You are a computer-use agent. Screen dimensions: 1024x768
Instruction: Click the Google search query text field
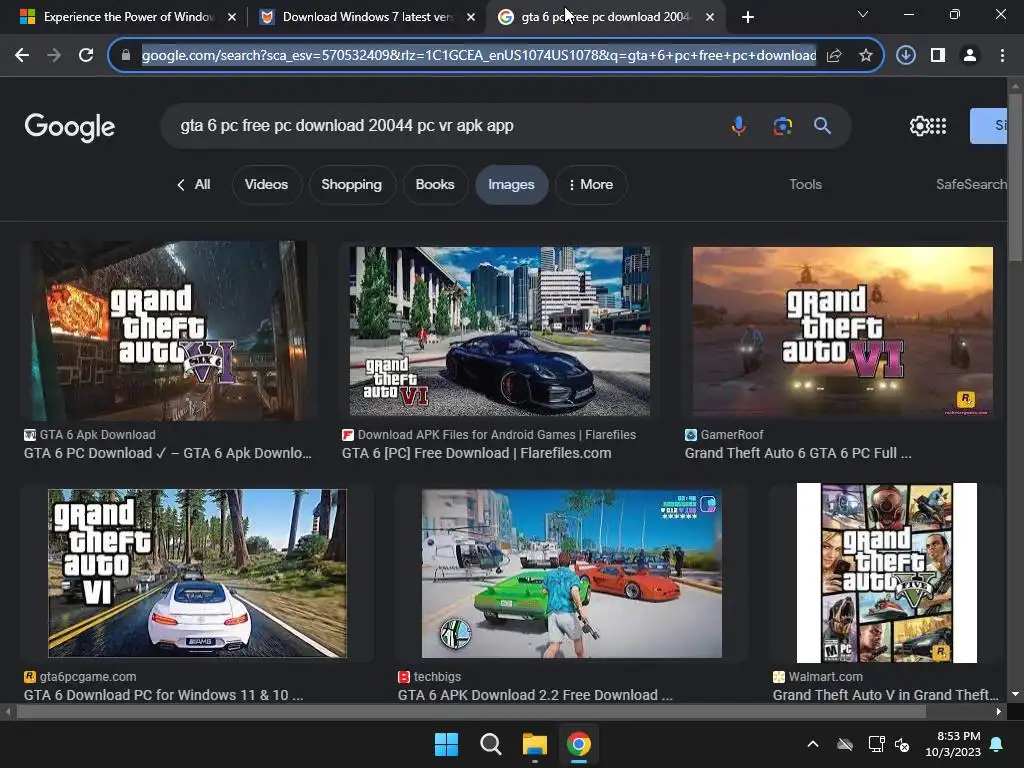pos(444,125)
